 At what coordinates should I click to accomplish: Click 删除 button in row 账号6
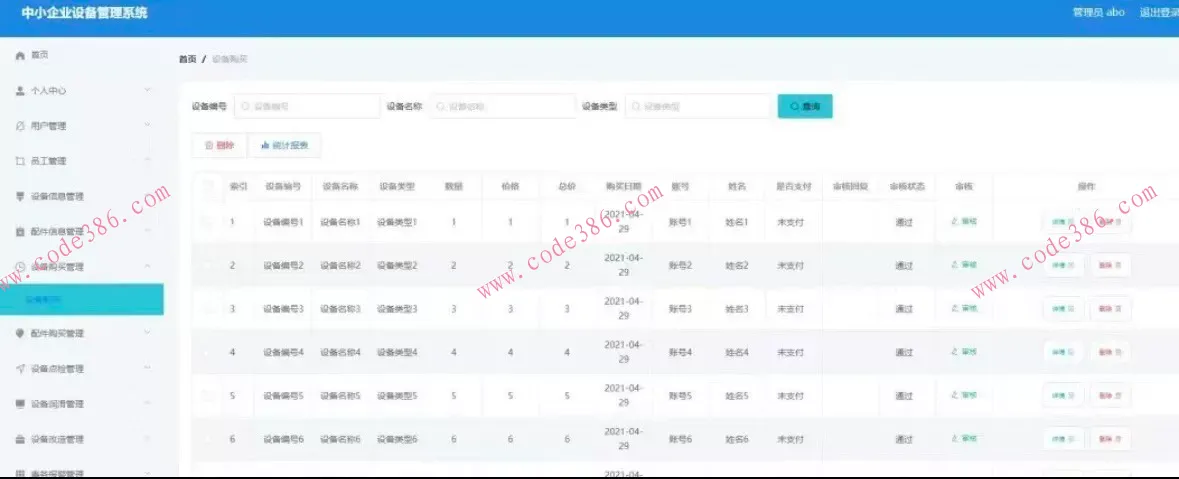point(1111,439)
